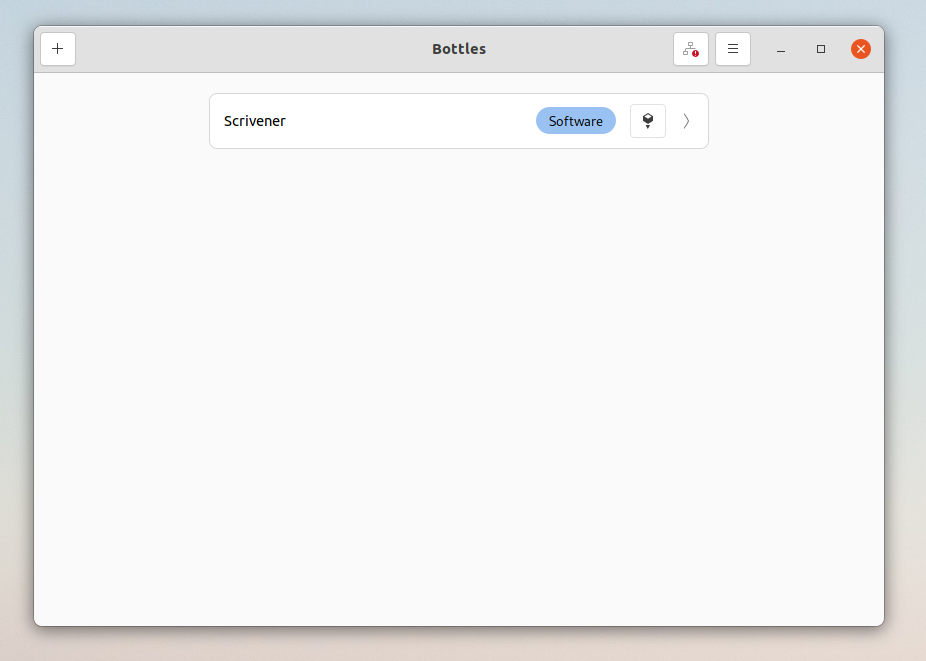Minimize the Bottles window
The height and width of the screenshot is (661, 926).
(781, 49)
